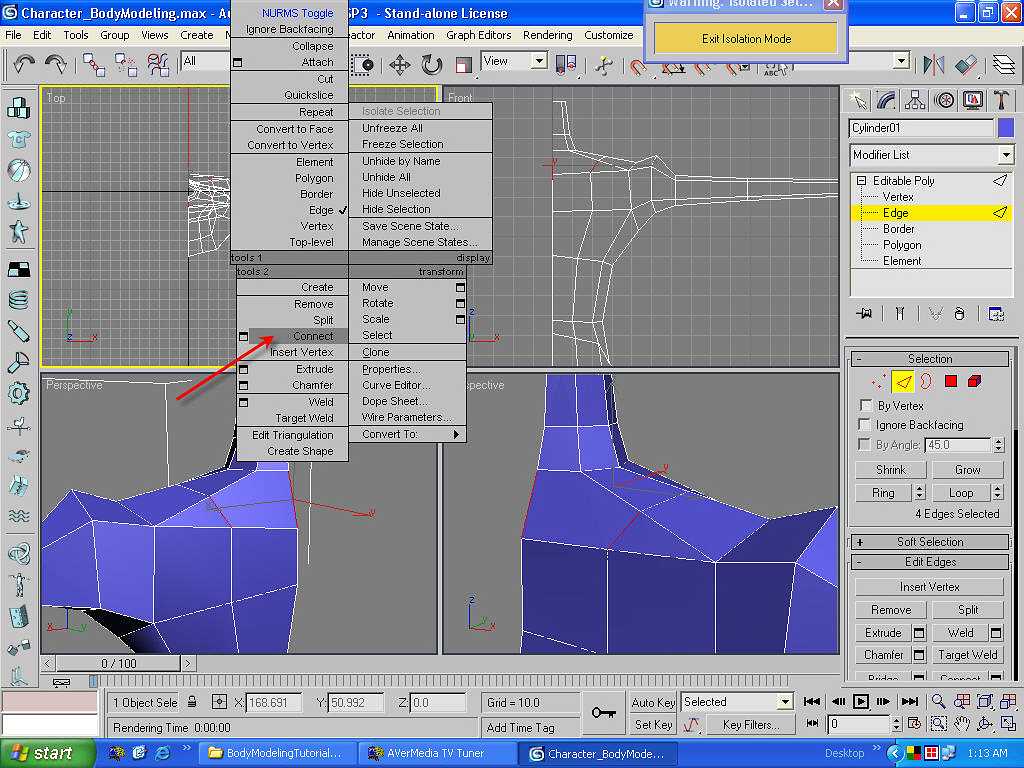Click the Undo arrow icon
The width and height of the screenshot is (1024, 768).
pos(24,64)
